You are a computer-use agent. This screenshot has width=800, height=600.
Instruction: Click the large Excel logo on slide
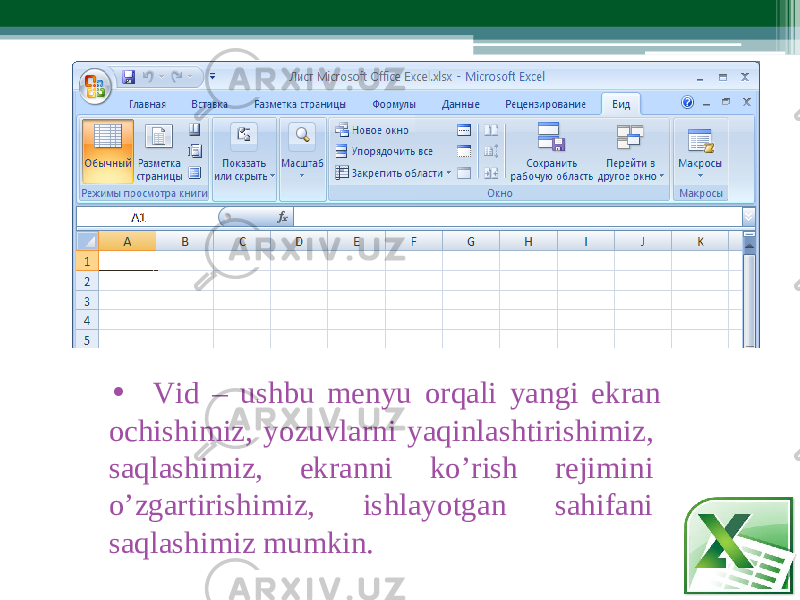739,545
